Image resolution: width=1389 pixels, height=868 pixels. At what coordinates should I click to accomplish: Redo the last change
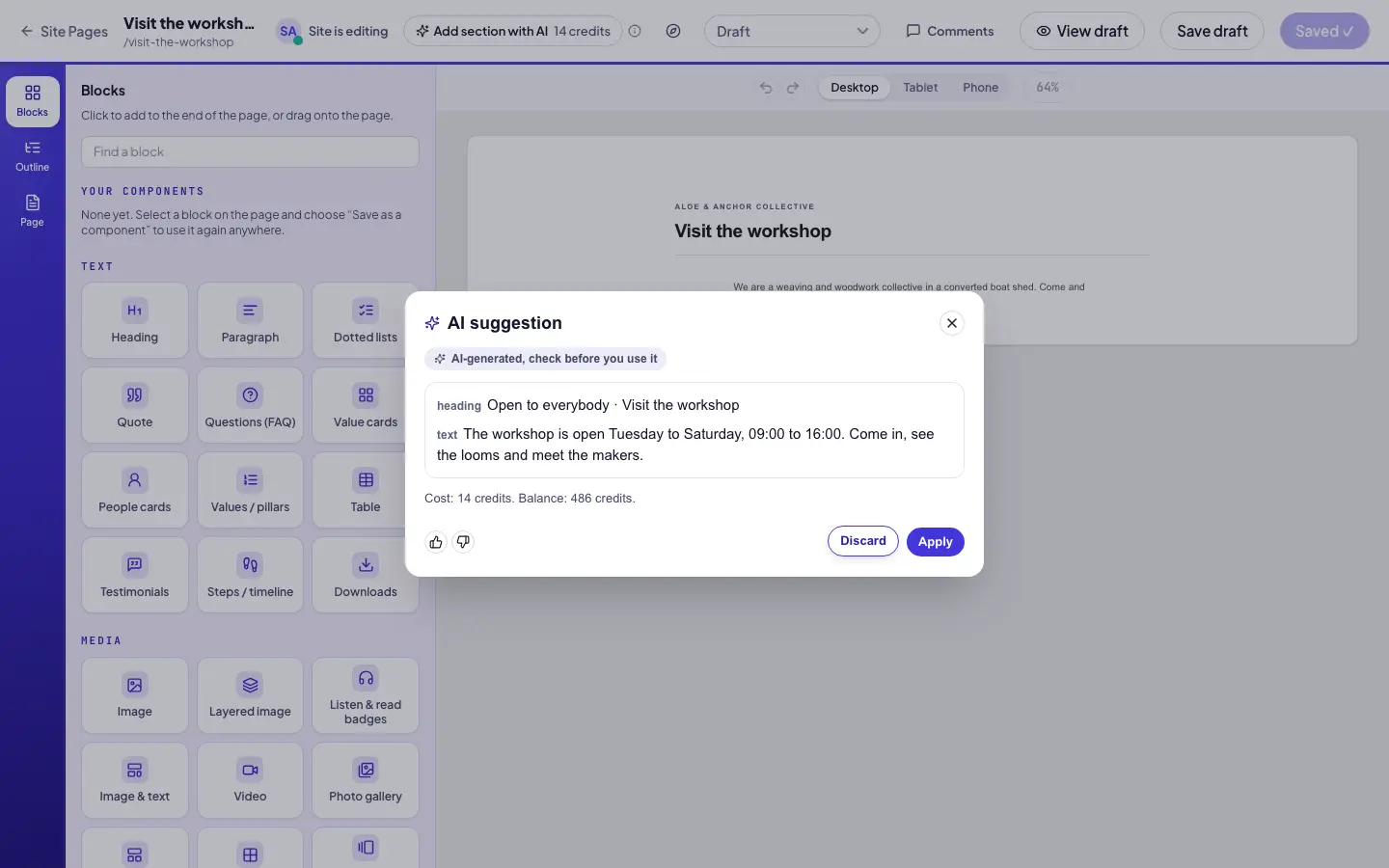[x=793, y=88]
